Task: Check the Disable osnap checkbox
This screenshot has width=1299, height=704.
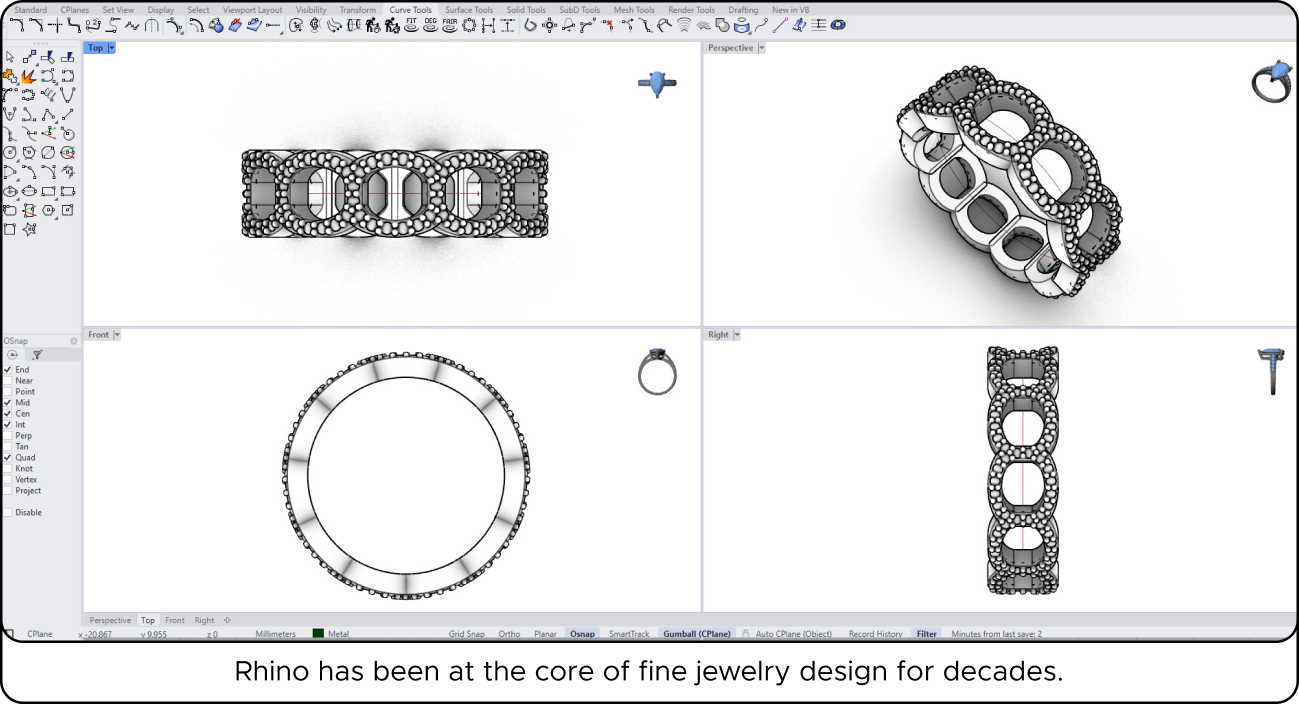Action: [8, 513]
